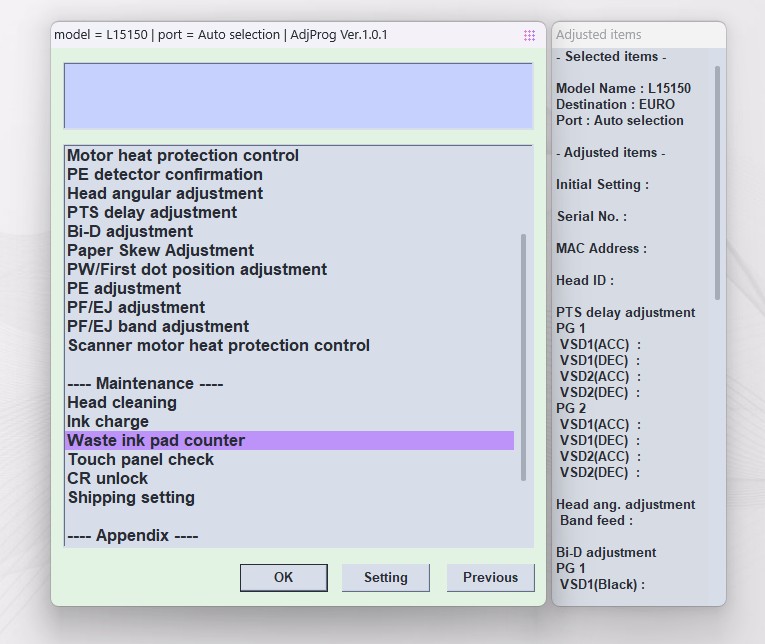The image size is (765, 644).
Task: Select Bi-D adjustment entry
Action: point(130,231)
